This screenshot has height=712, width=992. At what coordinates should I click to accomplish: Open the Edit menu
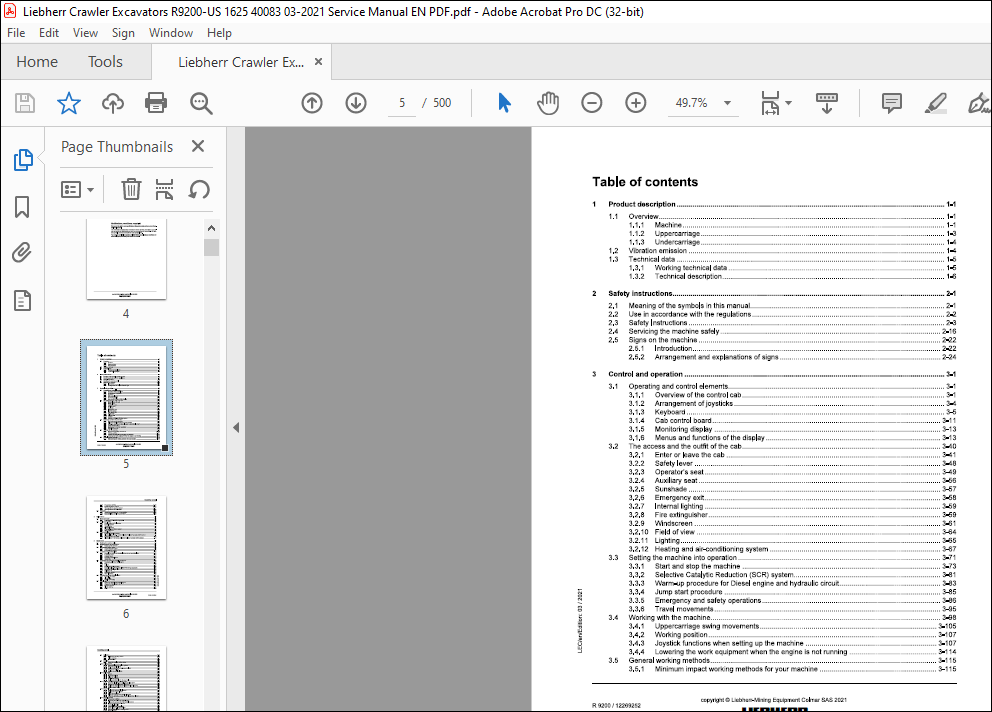(49, 33)
